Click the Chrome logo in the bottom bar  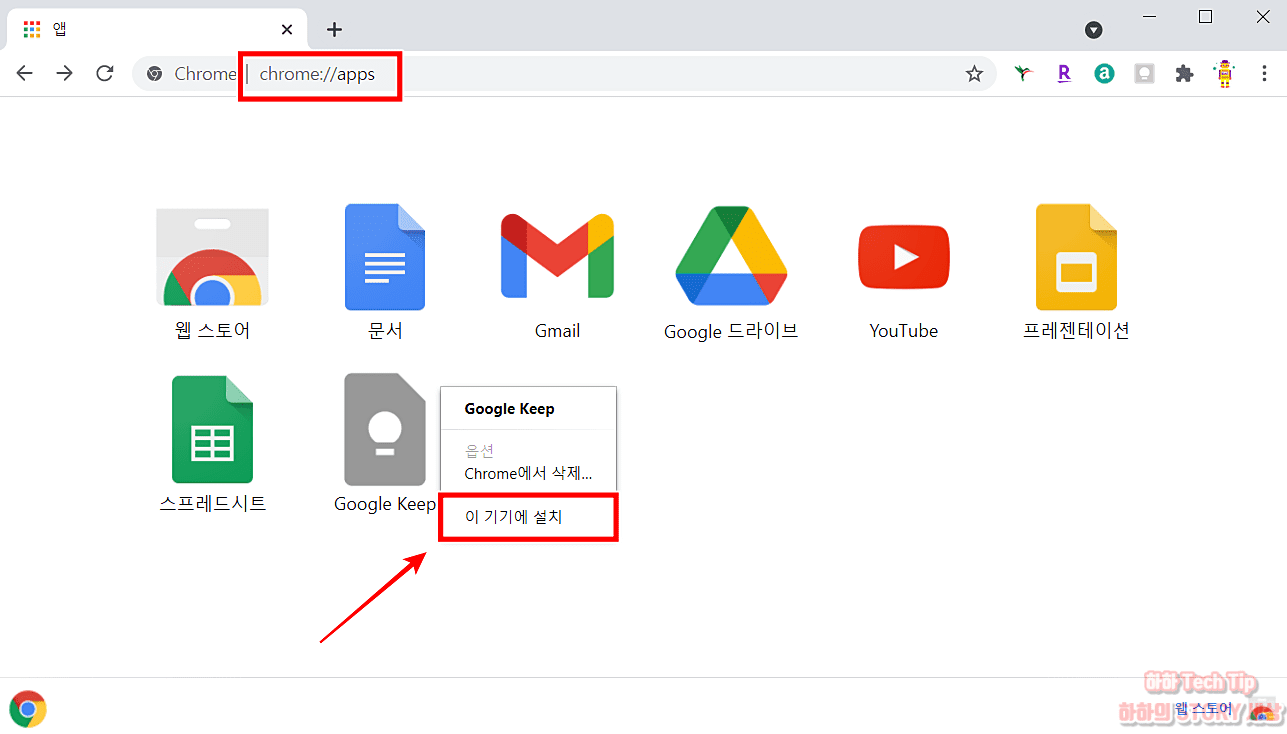(x=28, y=709)
